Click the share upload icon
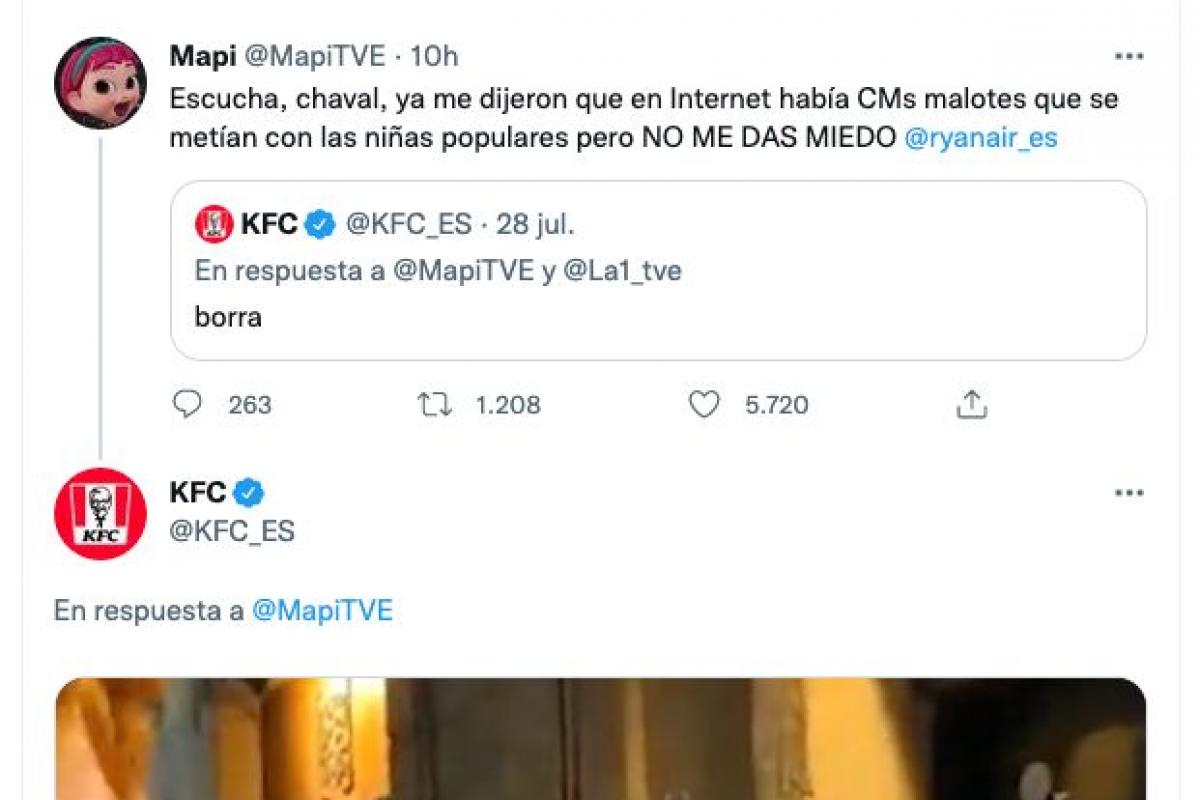Viewport: 1200px width, 800px height. coord(972,404)
